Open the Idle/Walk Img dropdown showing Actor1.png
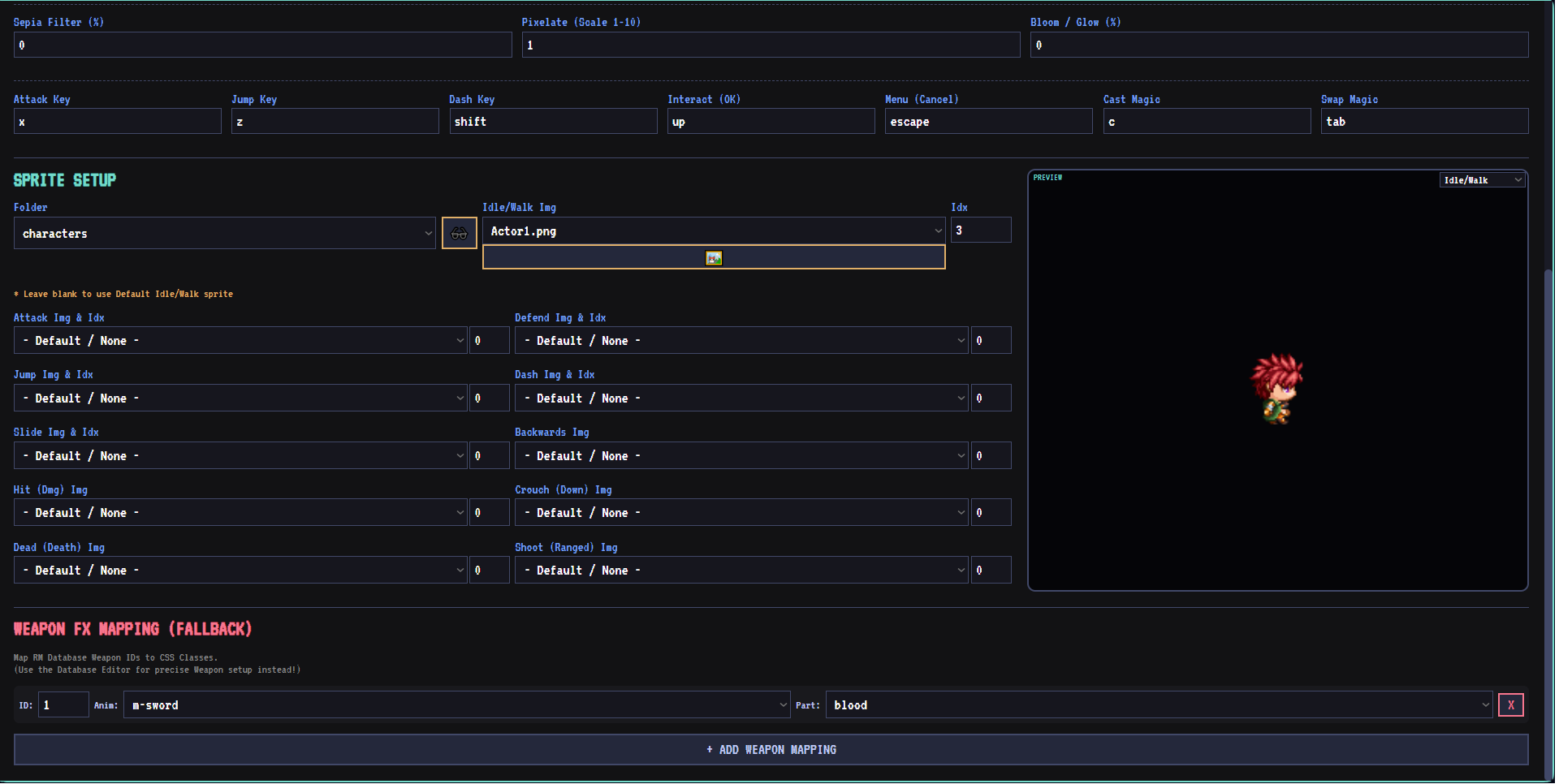Image resolution: width=1559 pixels, height=784 pixels. coord(714,231)
